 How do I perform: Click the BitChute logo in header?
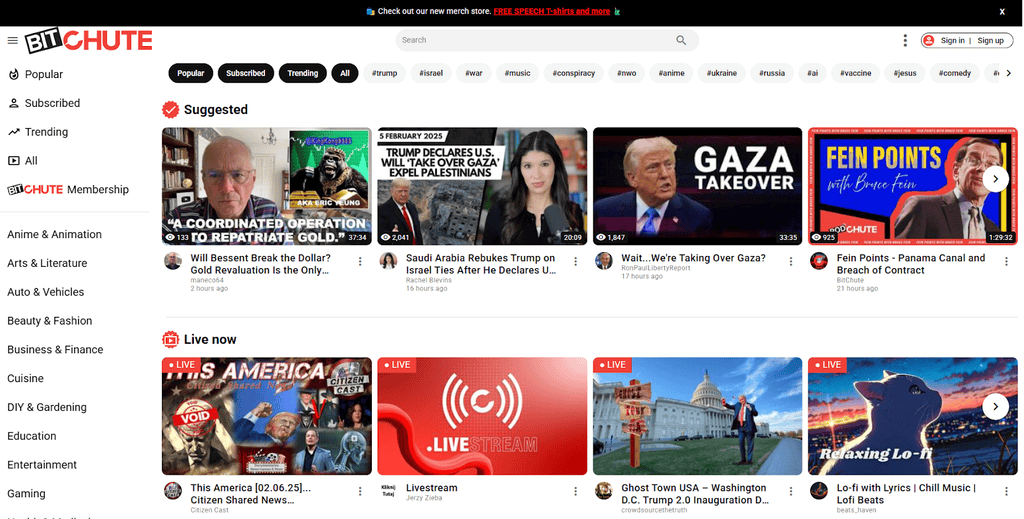point(88,41)
